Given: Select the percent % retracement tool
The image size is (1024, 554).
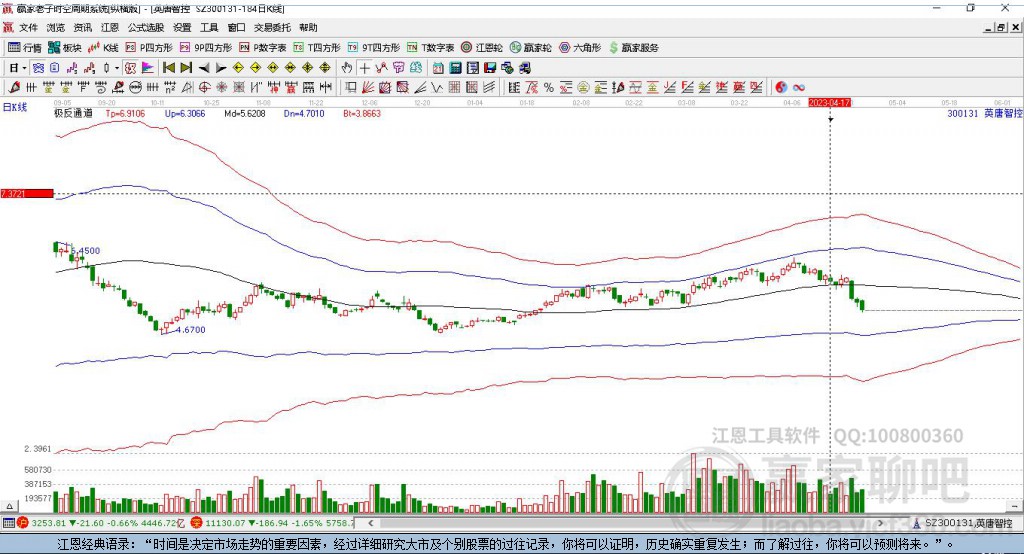Looking at the screenshot, I should (x=549, y=87).
